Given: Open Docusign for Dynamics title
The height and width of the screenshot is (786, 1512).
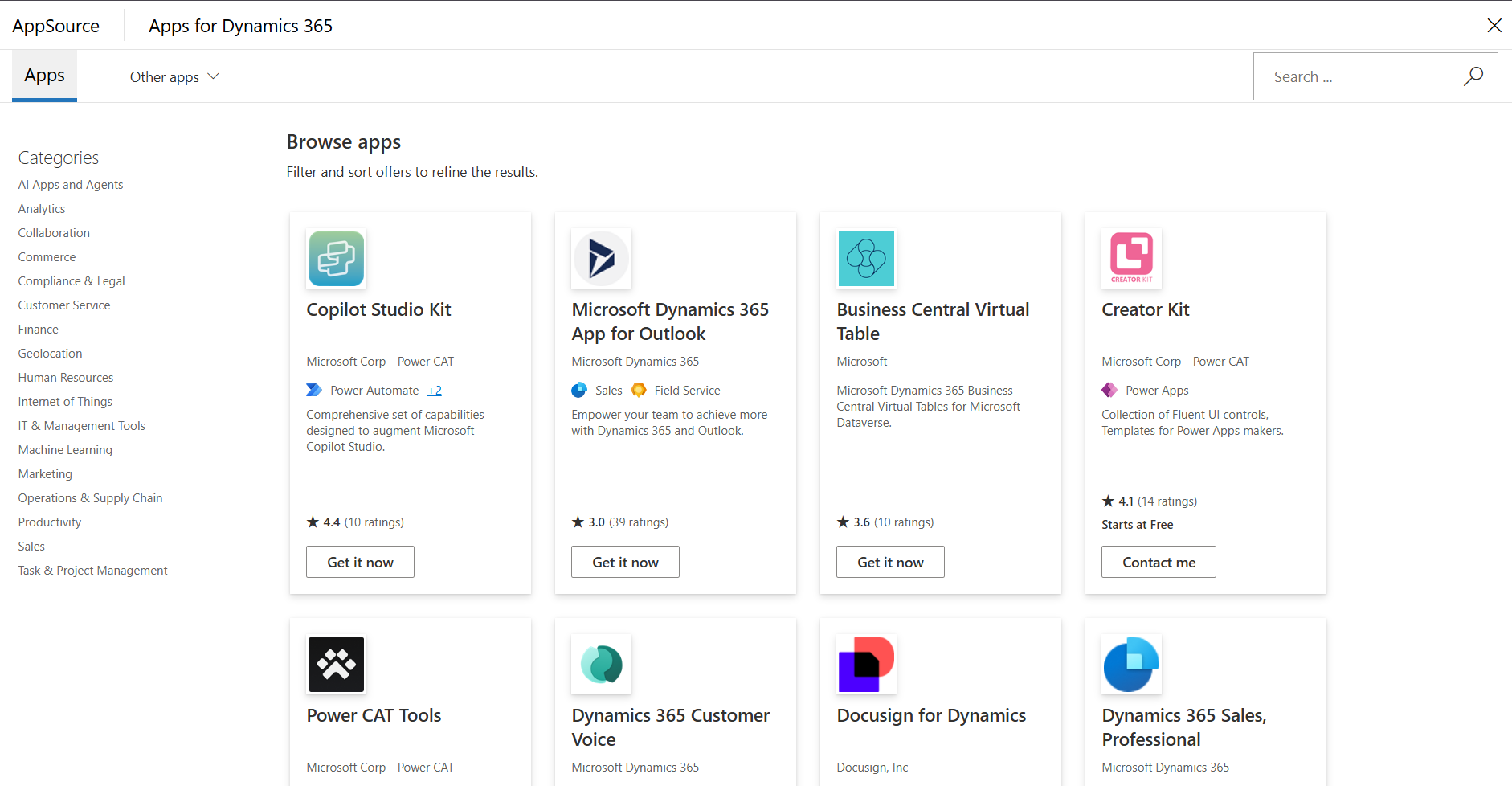Looking at the screenshot, I should [x=931, y=715].
